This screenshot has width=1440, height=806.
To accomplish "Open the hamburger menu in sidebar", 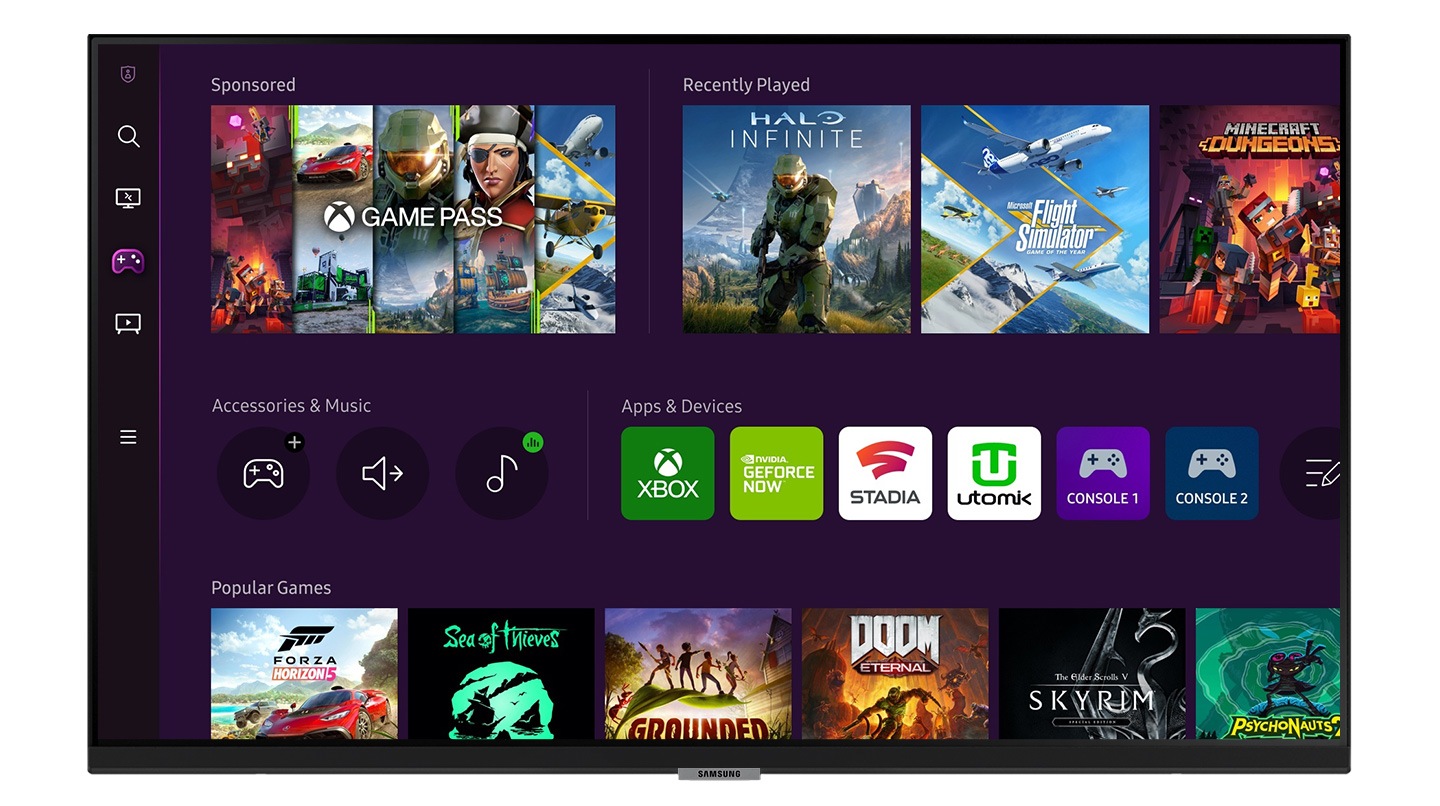I will tap(128, 437).
